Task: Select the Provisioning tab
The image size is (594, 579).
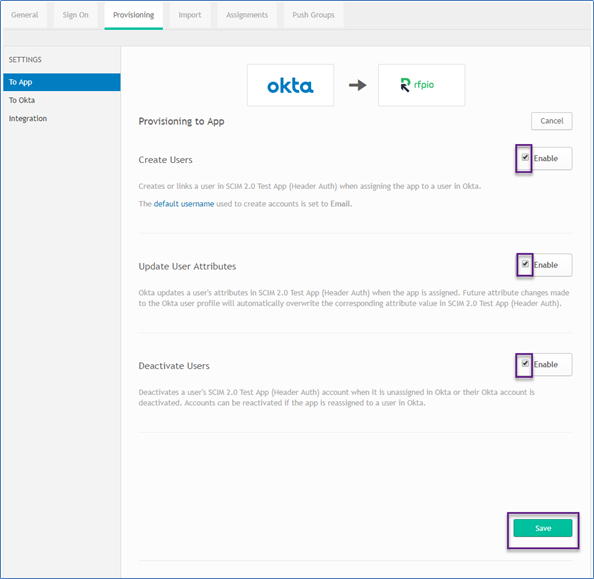Action: pyautogui.click(x=134, y=15)
